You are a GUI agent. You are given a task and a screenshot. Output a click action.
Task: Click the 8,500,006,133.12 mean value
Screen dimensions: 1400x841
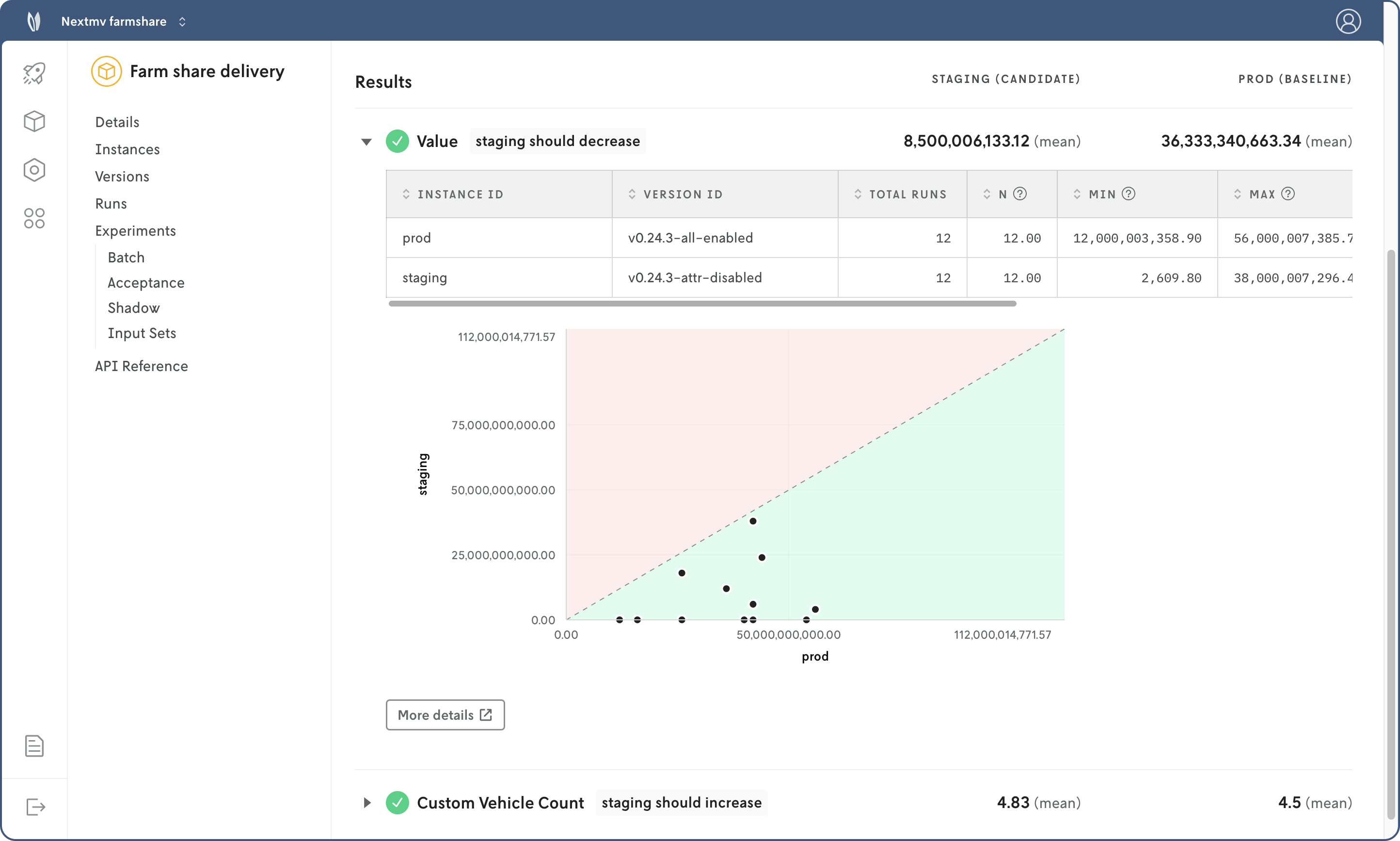click(x=966, y=141)
